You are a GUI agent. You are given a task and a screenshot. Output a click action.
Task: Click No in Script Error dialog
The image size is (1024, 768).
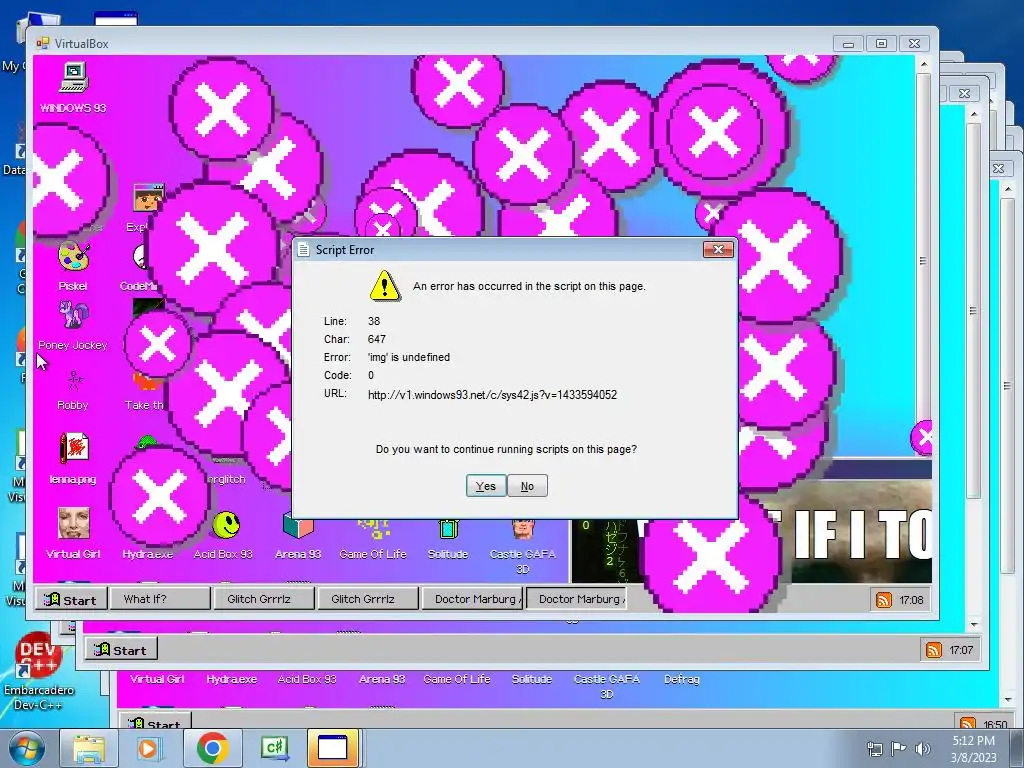527,486
